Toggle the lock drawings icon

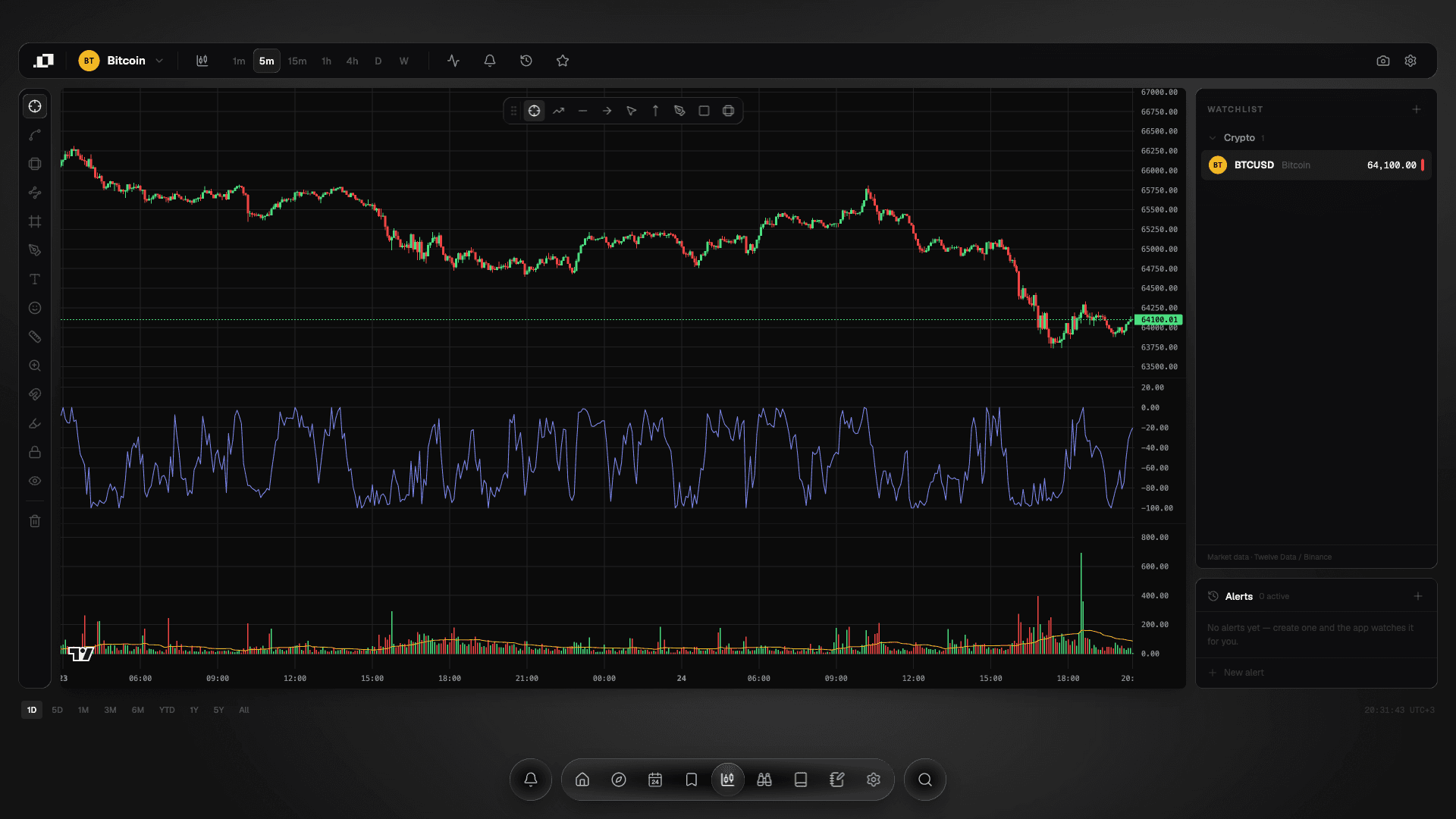[x=35, y=452]
